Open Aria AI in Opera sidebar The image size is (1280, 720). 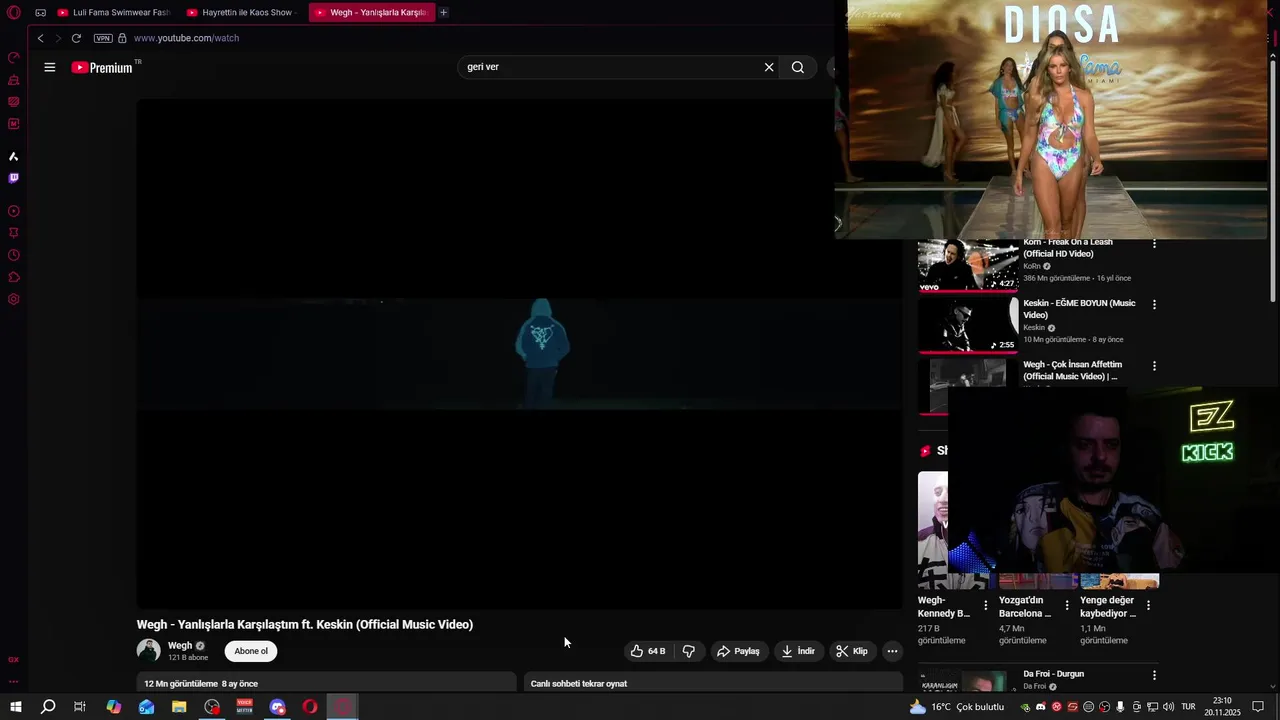pos(14,157)
